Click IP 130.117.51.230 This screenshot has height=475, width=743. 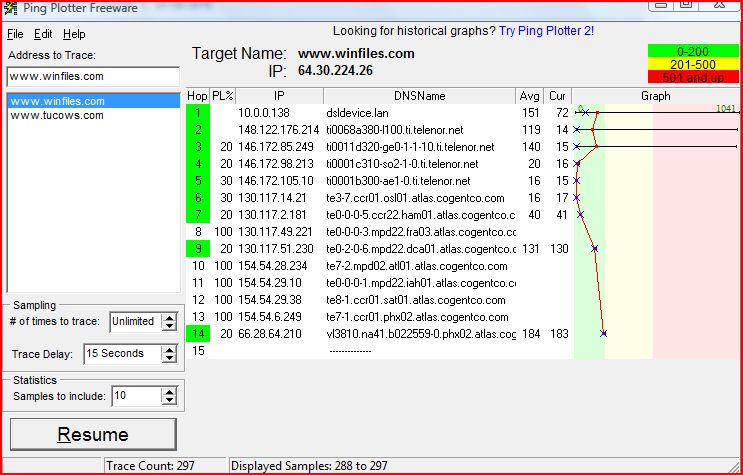[x=276, y=249]
